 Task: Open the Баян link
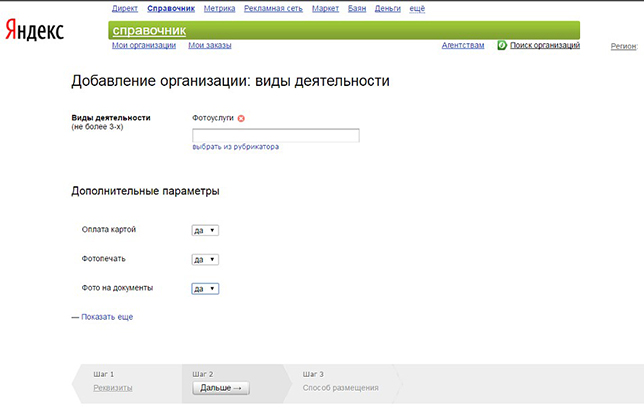point(357,8)
